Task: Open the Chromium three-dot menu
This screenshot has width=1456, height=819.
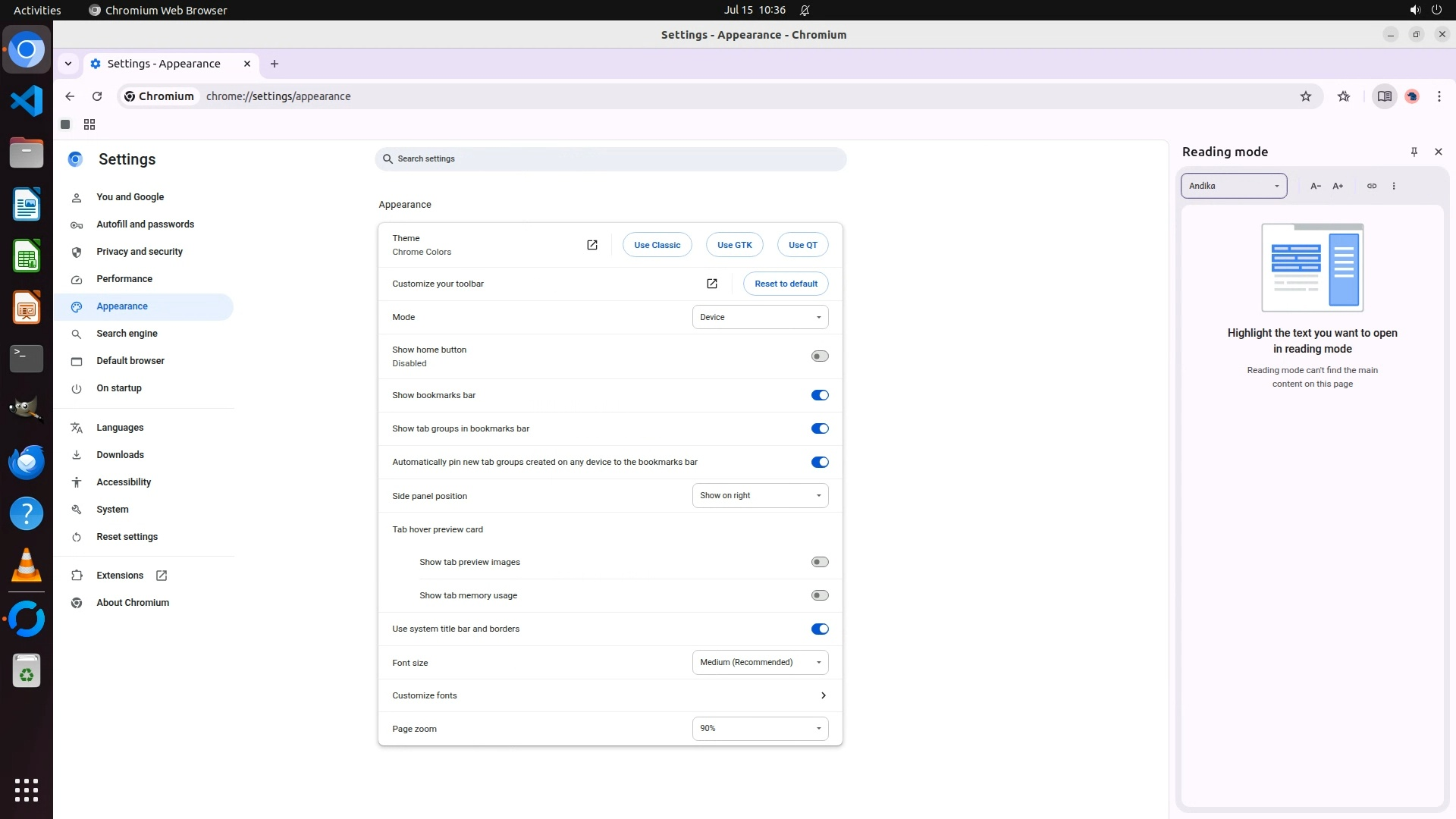Action: click(x=1439, y=96)
